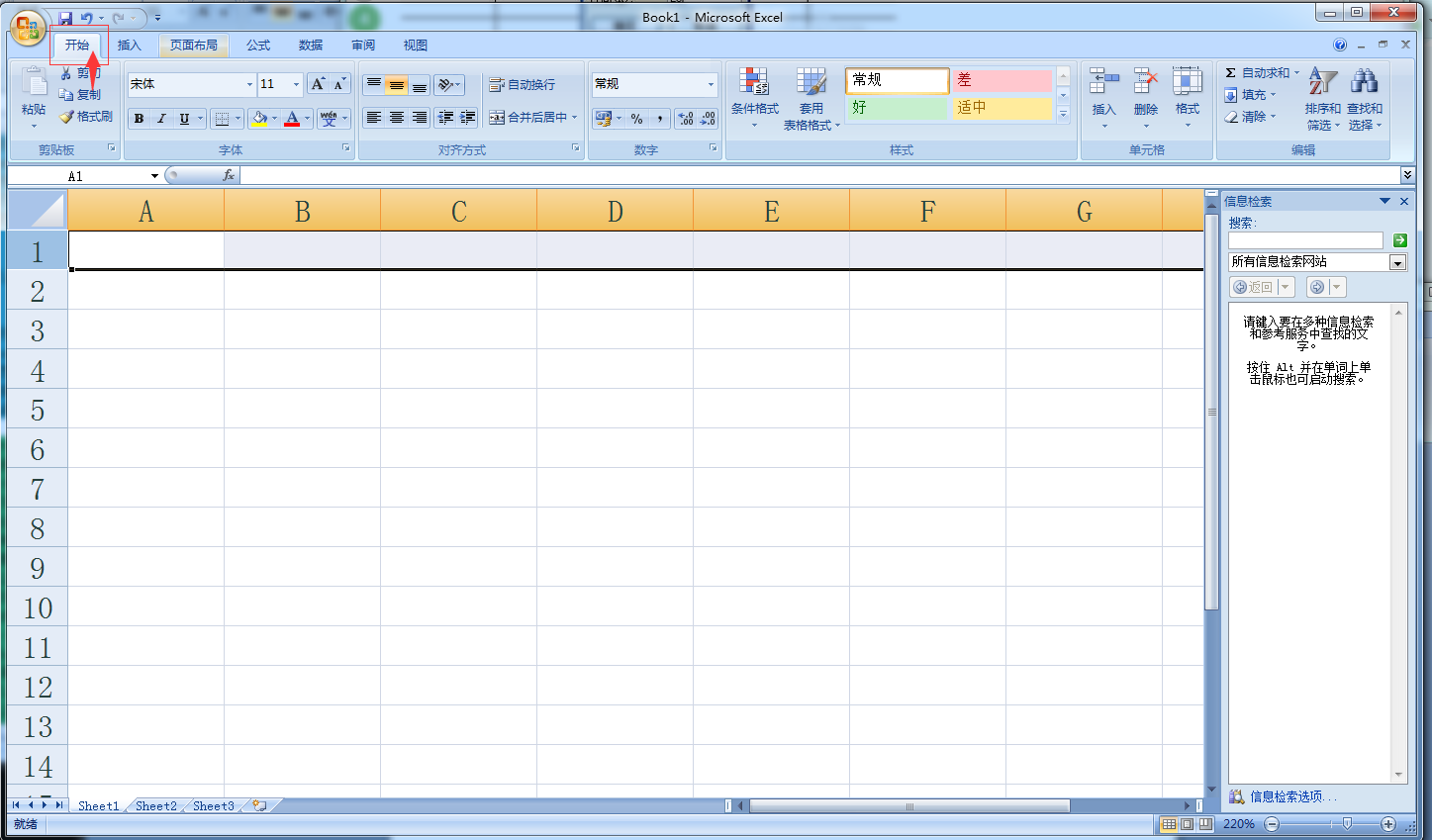Open Sheet2 worksheet tab

156,806
